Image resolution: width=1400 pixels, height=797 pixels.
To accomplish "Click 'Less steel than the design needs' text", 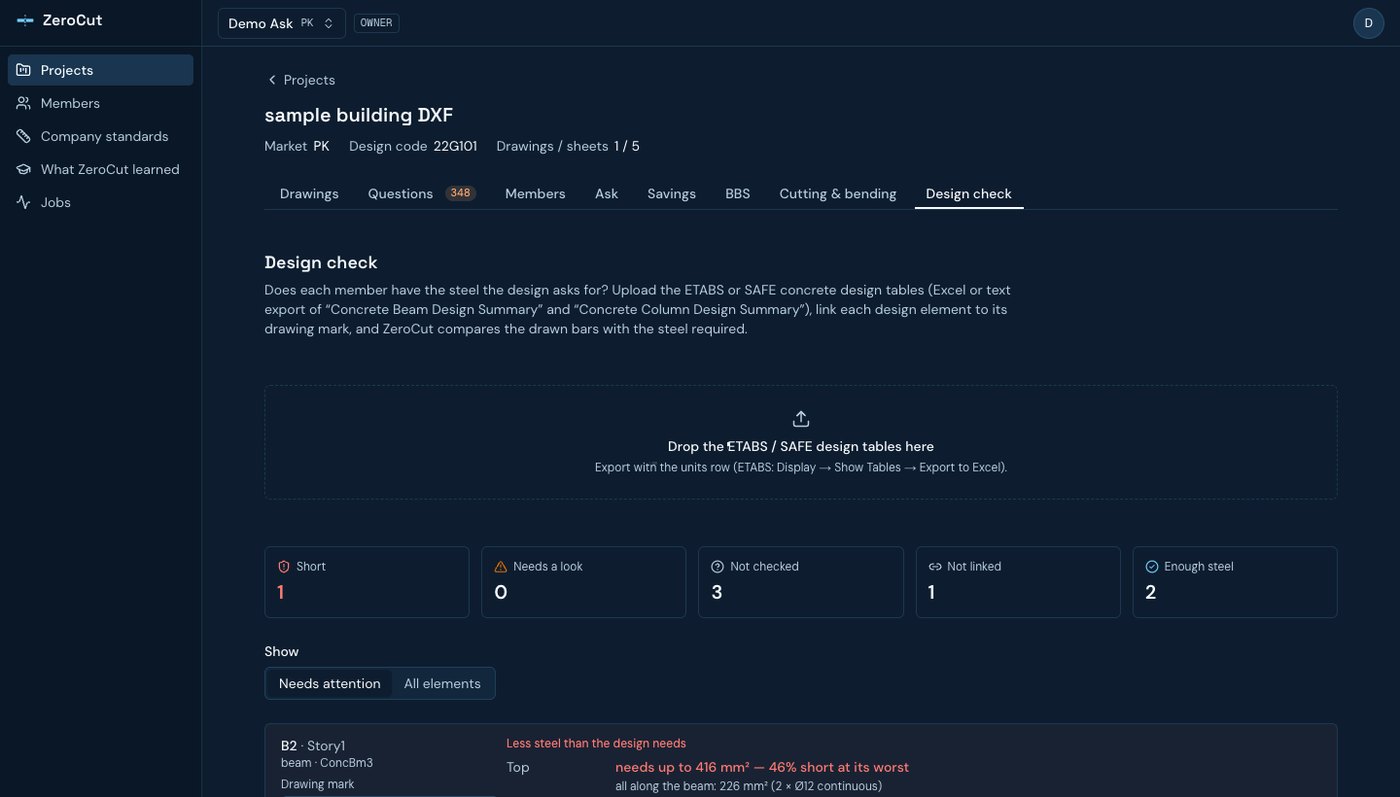I will (x=596, y=743).
